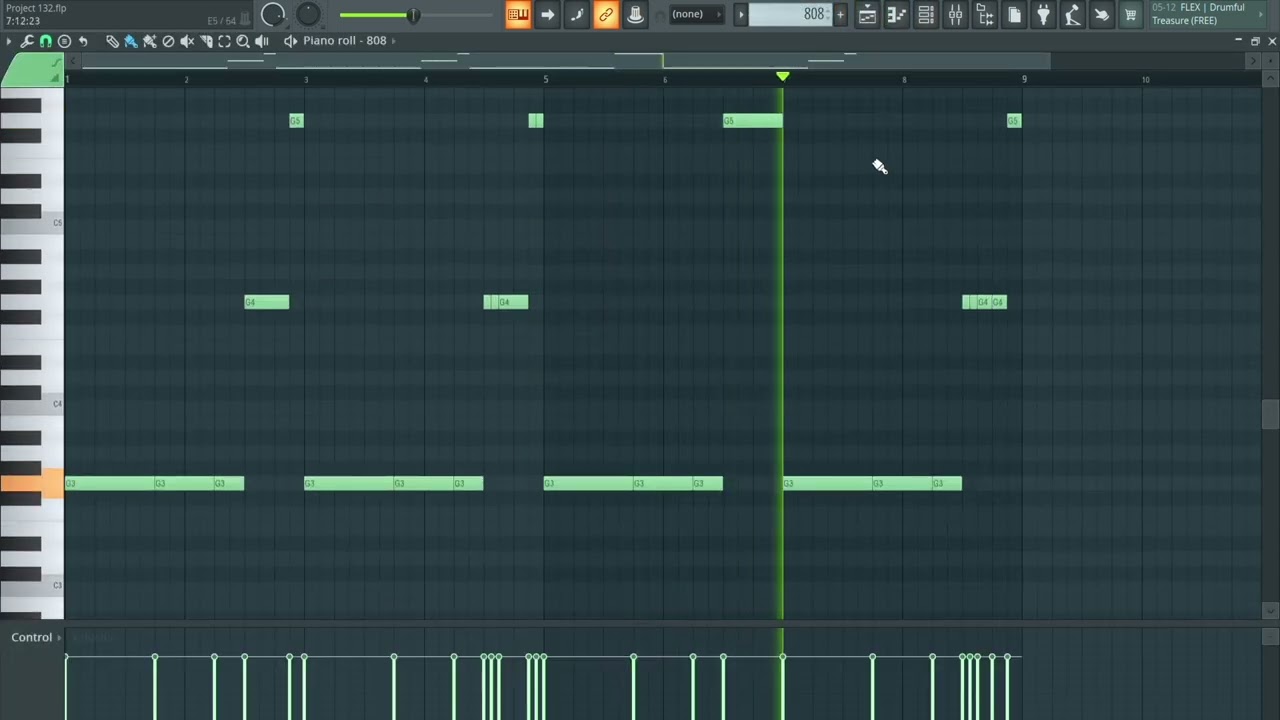
Task: Click the main pitch knob
Action: coord(308,14)
